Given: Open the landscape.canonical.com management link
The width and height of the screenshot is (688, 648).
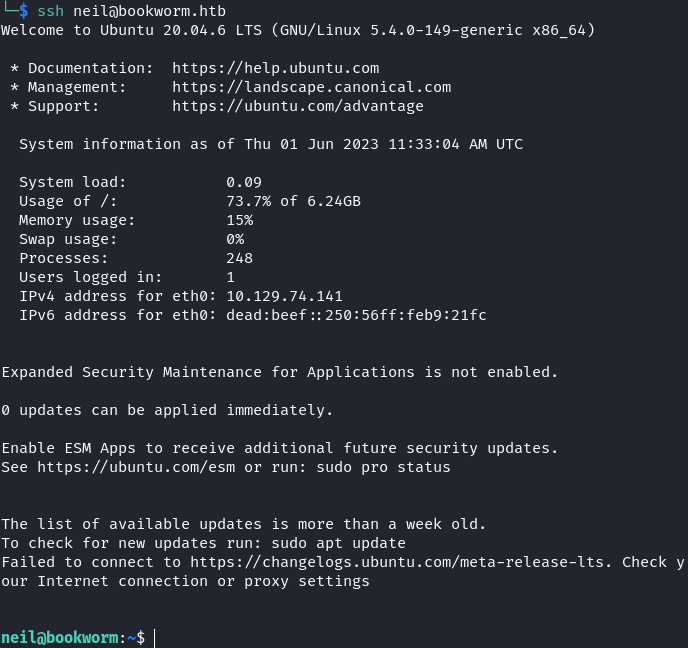Looking at the screenshot, I should [311, 87].
